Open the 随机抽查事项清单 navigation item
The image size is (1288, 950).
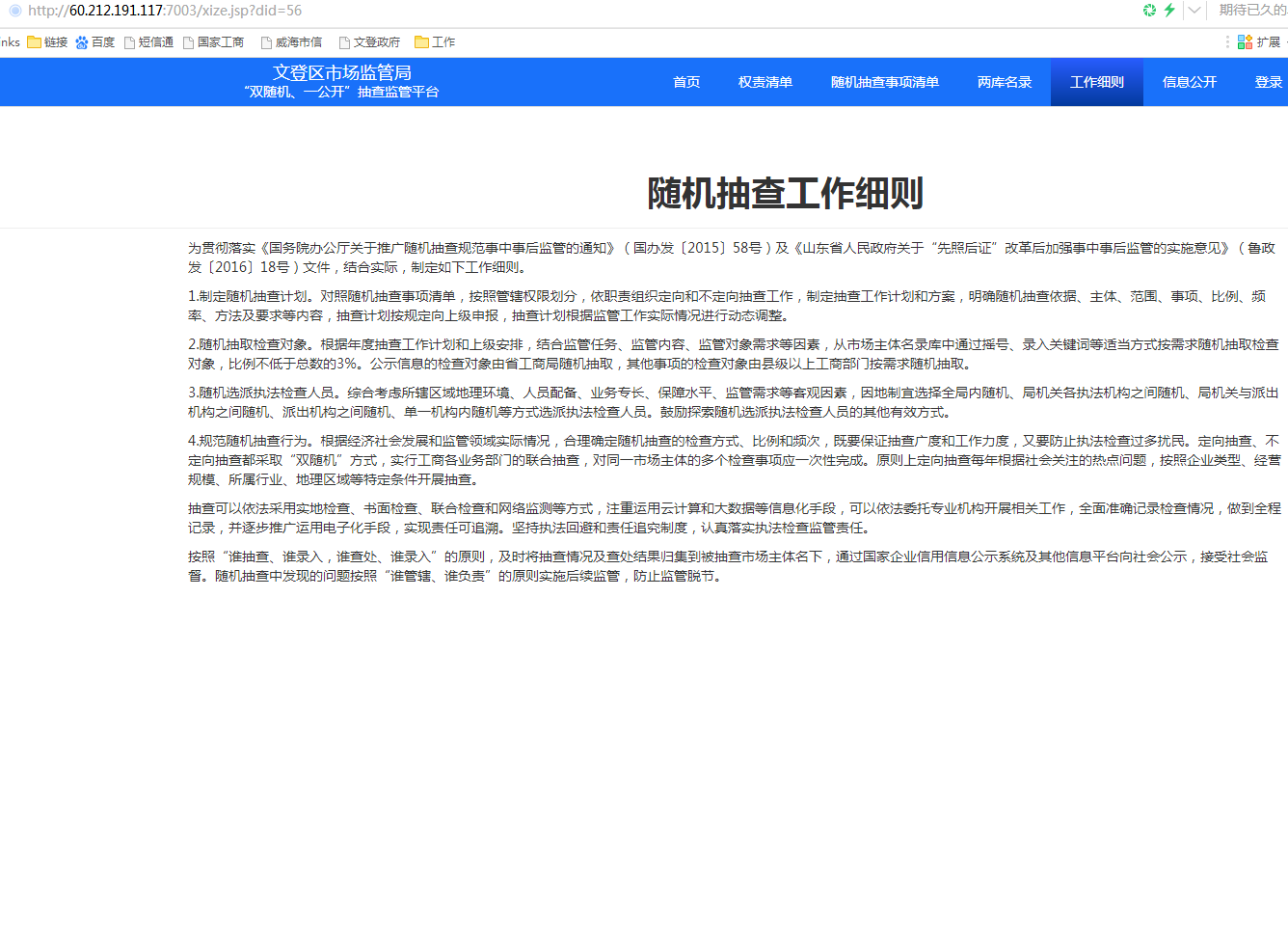pos(885,82)
